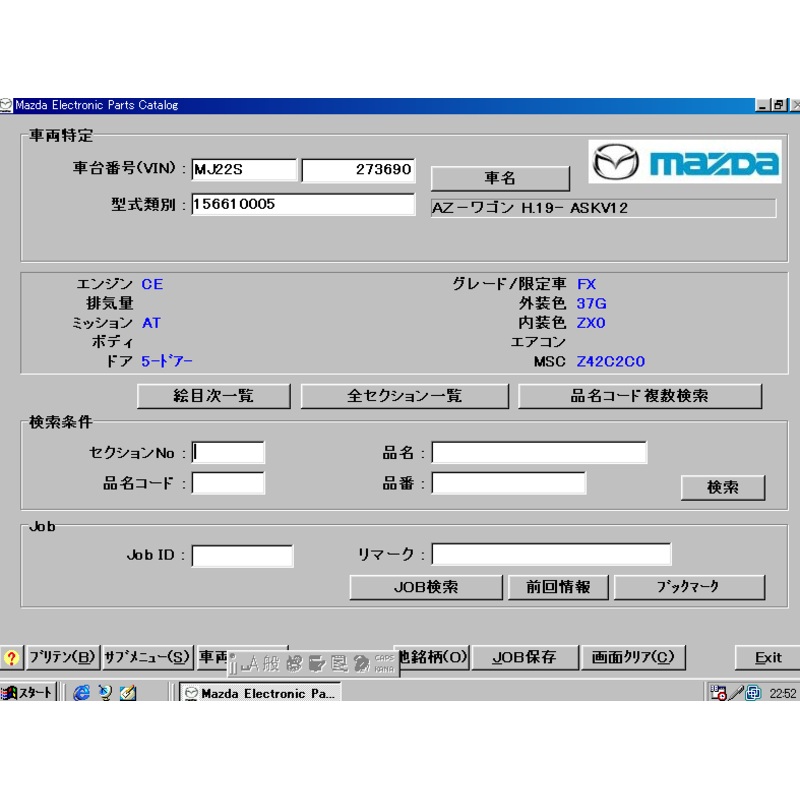
Task: Click transmission value AT
Action: tap(151, 323)
